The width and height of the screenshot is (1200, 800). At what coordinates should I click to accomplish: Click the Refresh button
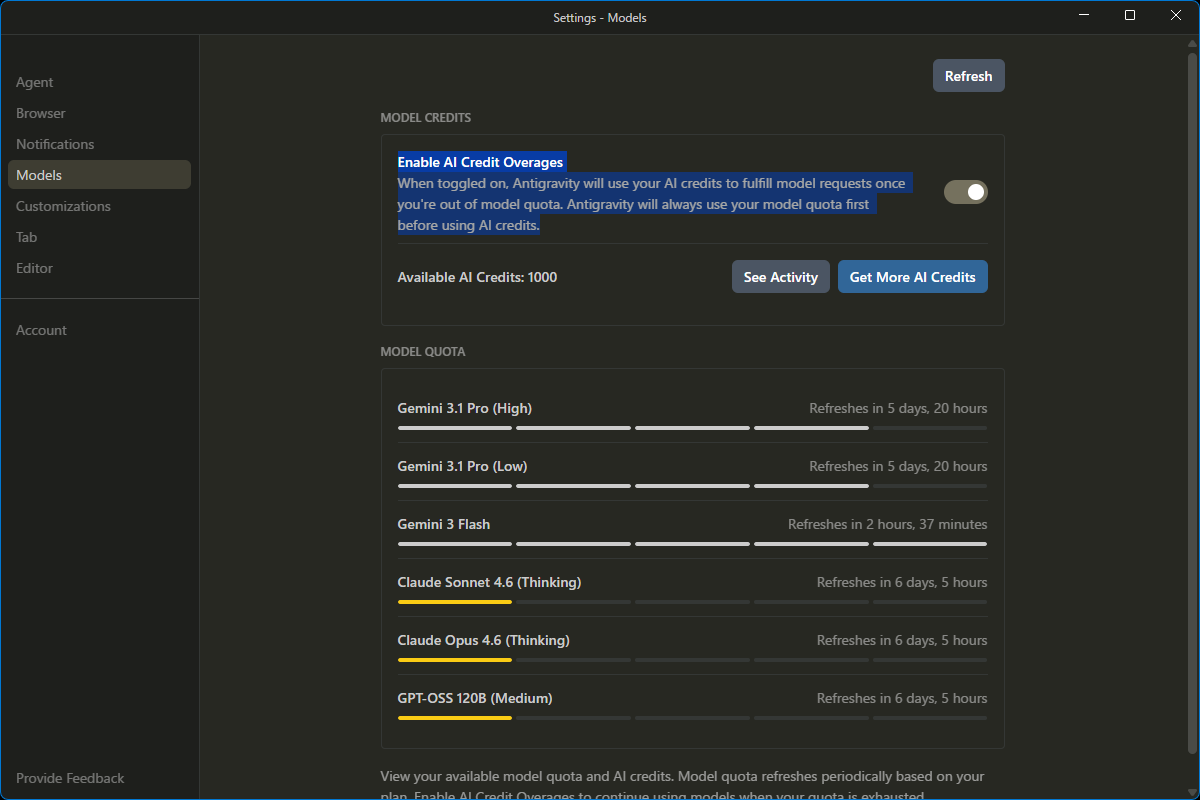(968, 76)
